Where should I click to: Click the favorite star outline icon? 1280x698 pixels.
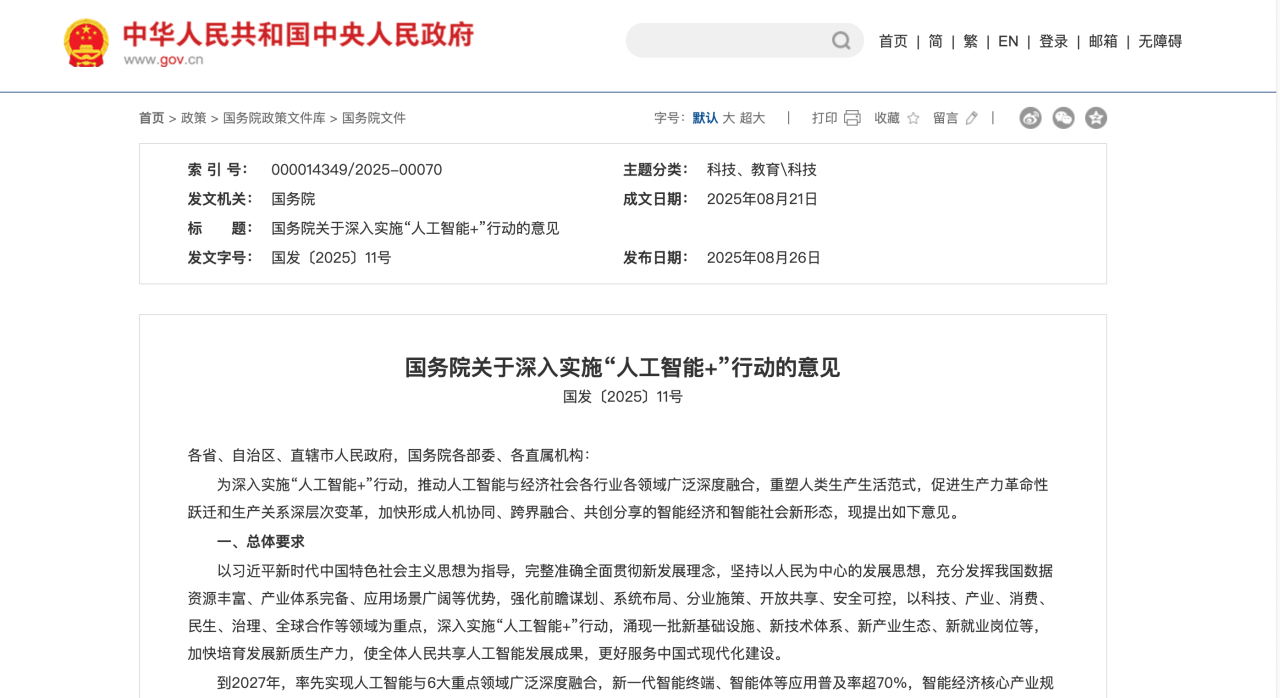[x=913, y=118]
